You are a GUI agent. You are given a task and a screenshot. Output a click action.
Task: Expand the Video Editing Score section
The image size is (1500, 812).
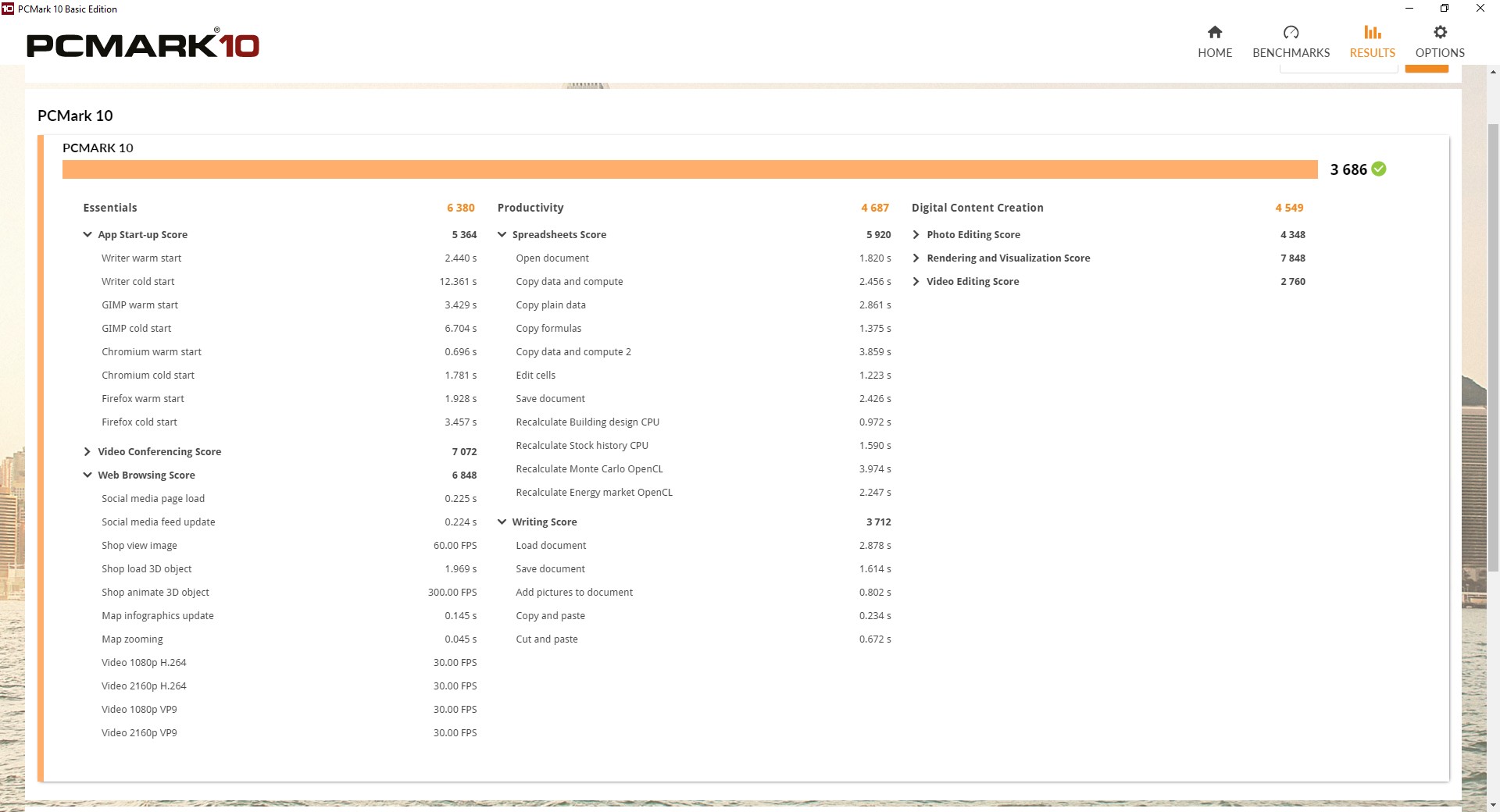(916, 281)
